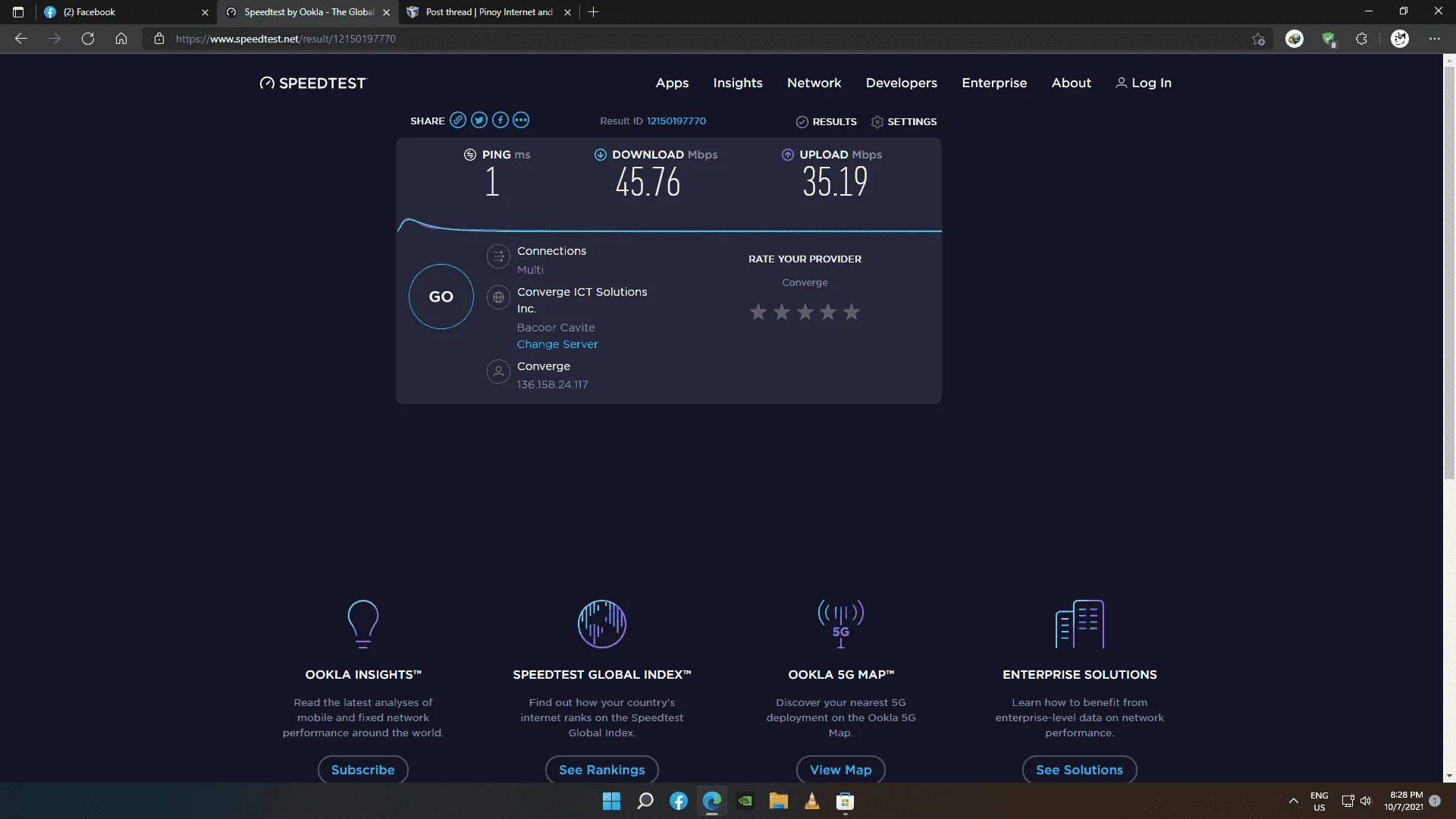This screenshot has width=1456, height=819.
Task: Open more share options ellipsis icon
Action: pyautogui.click(x=521, y=120)
